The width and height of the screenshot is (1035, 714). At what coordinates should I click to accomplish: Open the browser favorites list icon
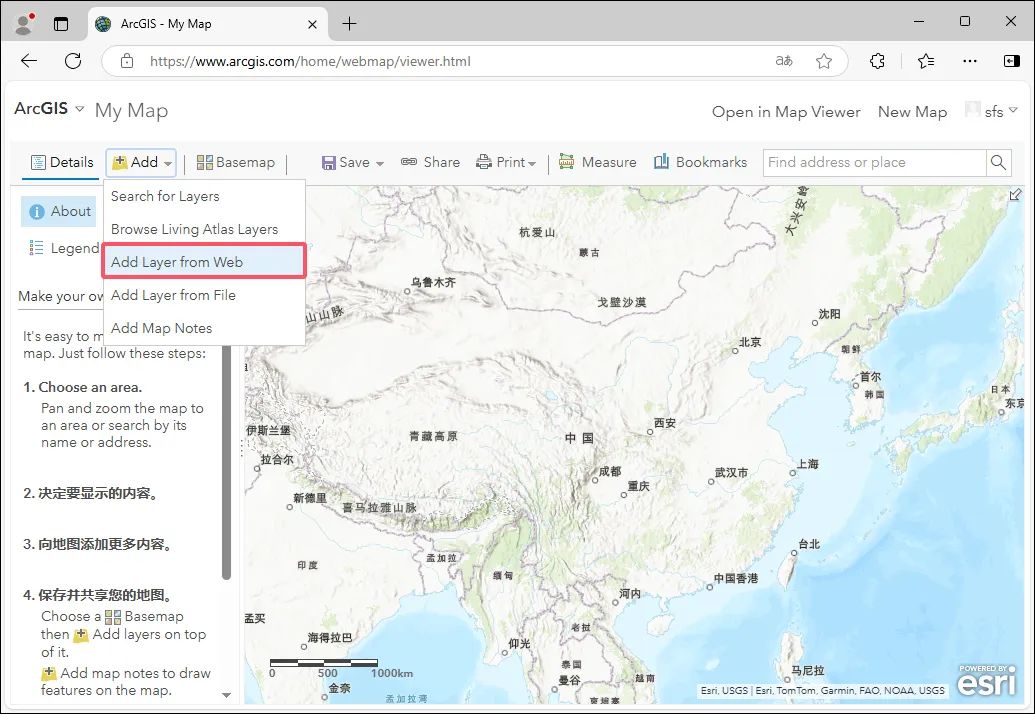(x=926, y=61)
